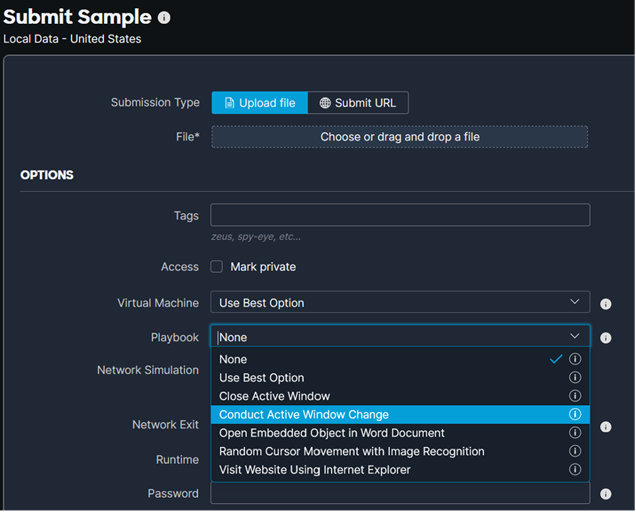Toggle the Mark private checkbox
The image size is (636, 513).
click(x=217, y=267)
